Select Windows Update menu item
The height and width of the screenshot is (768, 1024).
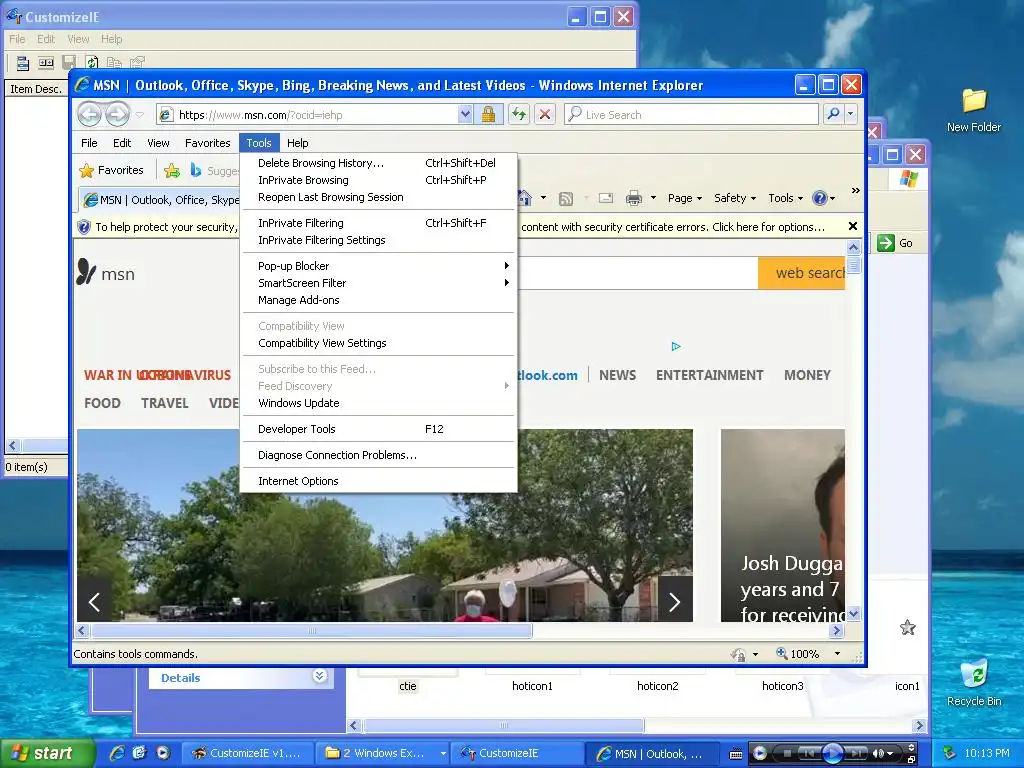point(379,403)
